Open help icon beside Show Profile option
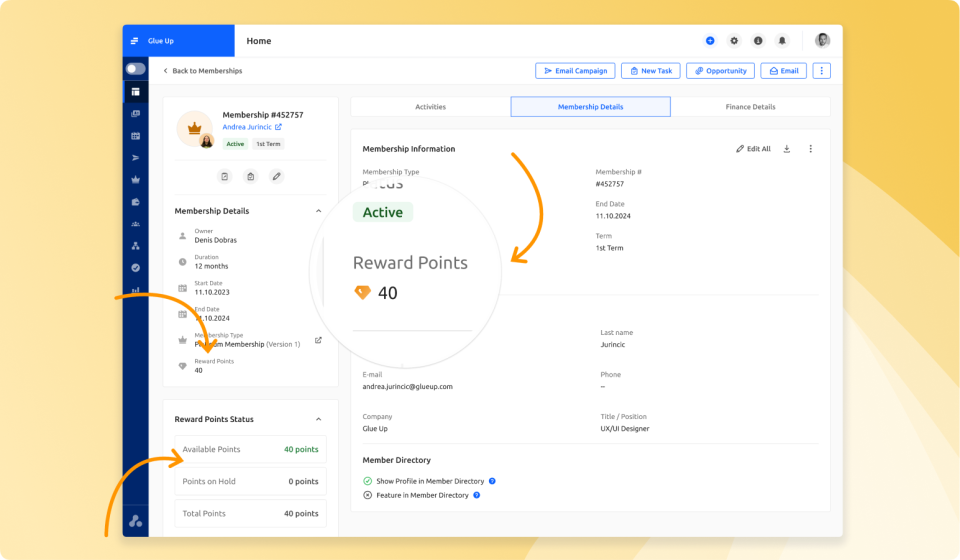 [492, 481]
